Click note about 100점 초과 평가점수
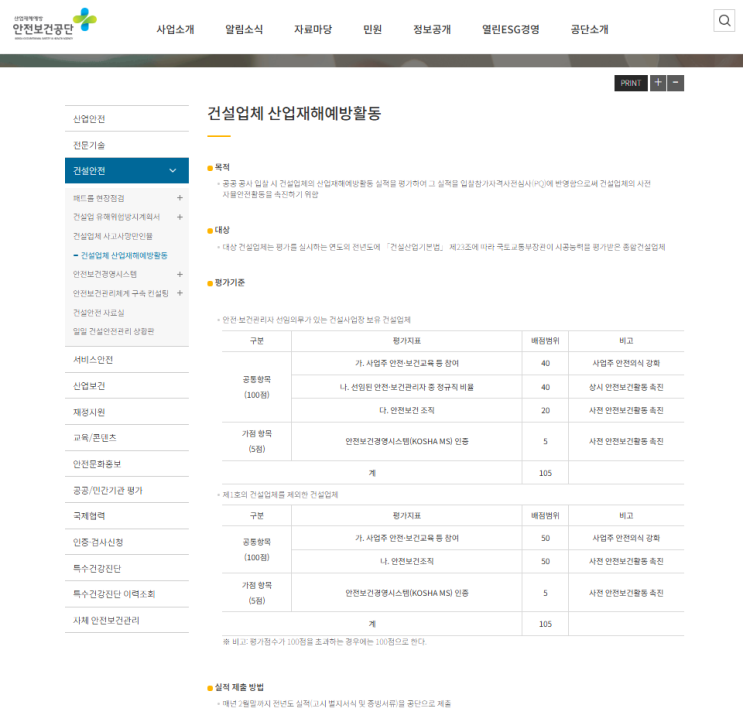743x722 pixels. pos(325,642)
